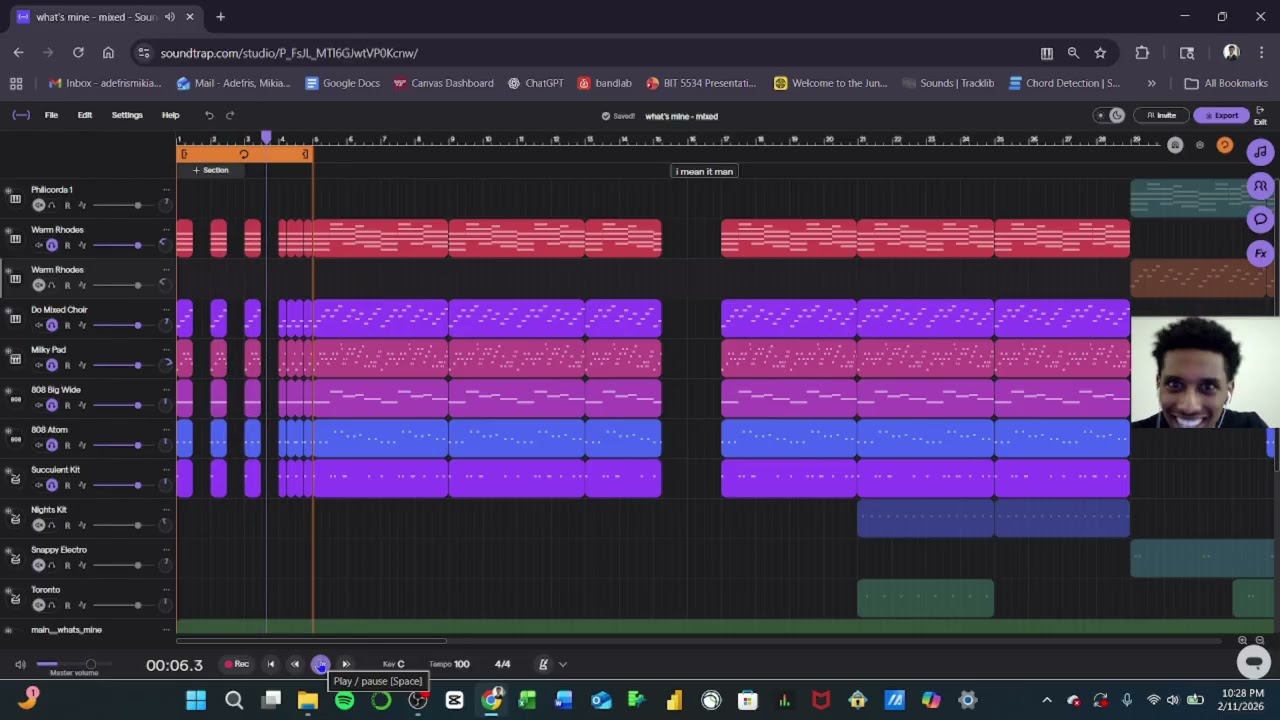Click the undo arrow
Viewport: 1280px width, 720px height.
click(209, 115)
